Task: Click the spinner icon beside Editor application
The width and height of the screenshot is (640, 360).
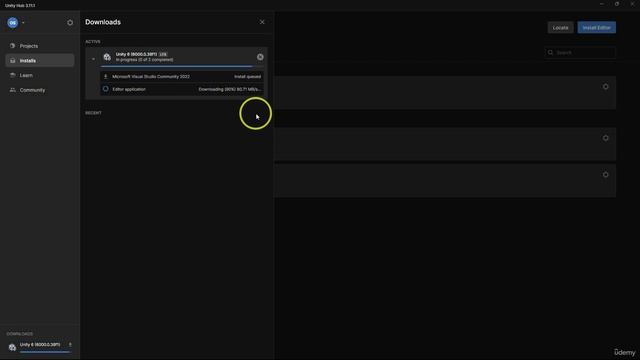Action: click(106, 89)
